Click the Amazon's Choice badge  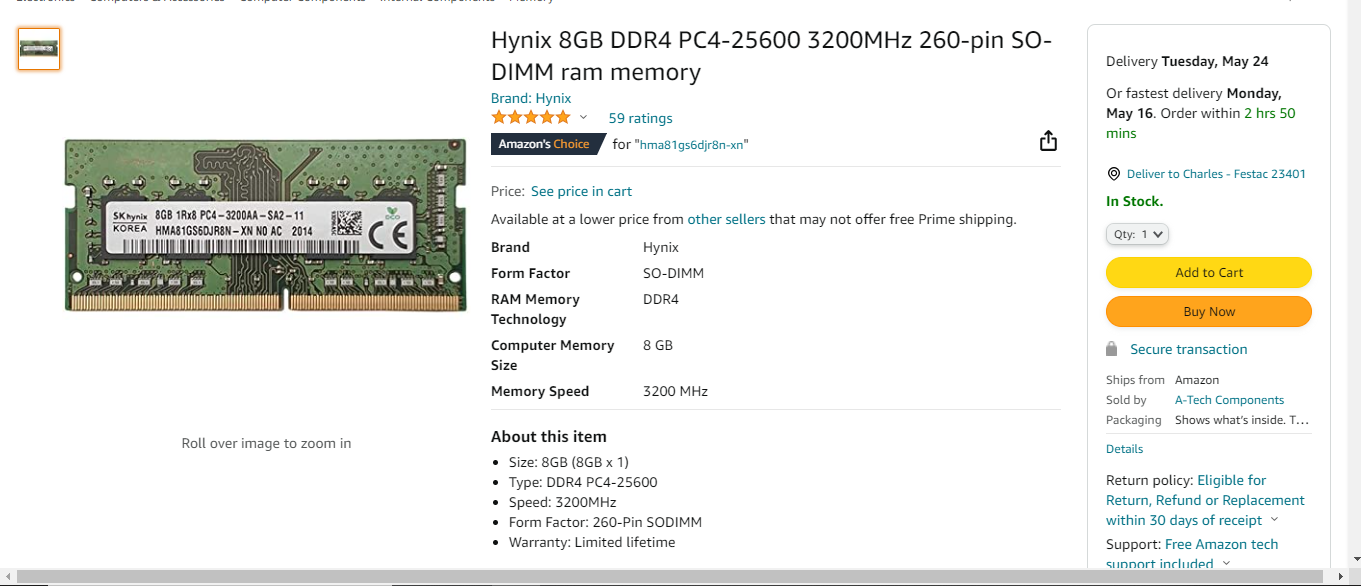click(543, 143)
